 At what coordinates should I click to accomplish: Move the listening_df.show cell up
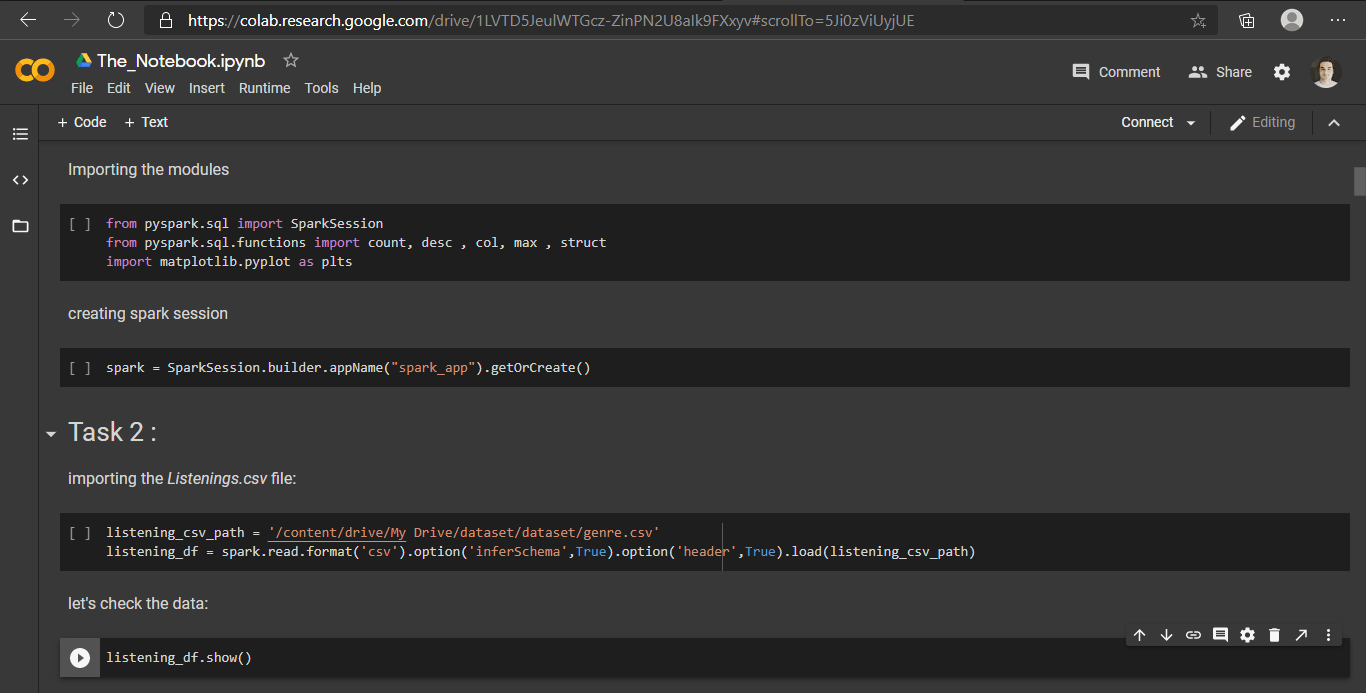[x=1139, y=634]
